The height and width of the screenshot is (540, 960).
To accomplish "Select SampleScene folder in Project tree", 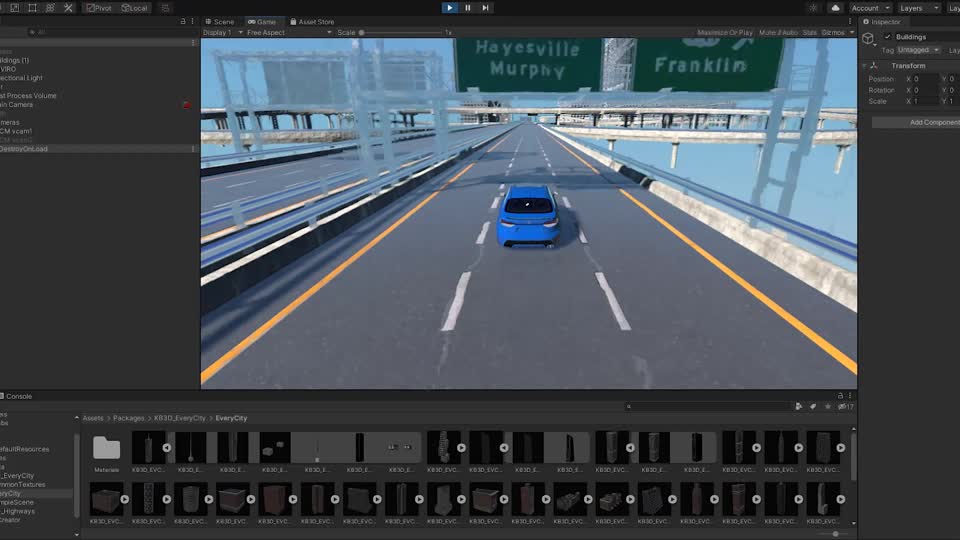I will coord(17,502).
